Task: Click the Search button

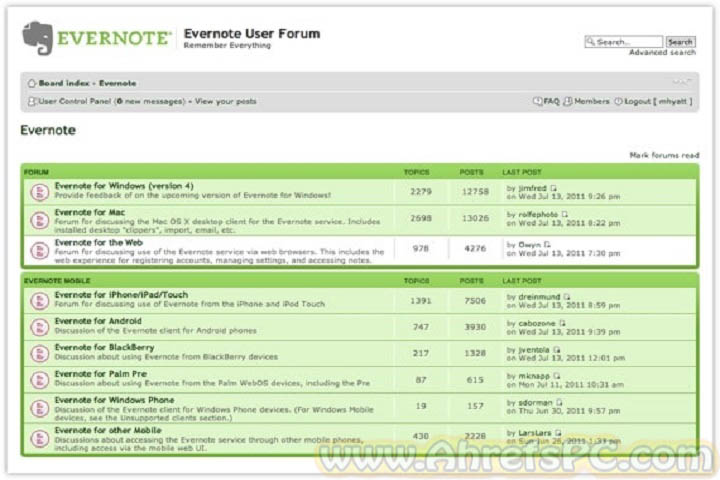Action: [x=680, y=42]
